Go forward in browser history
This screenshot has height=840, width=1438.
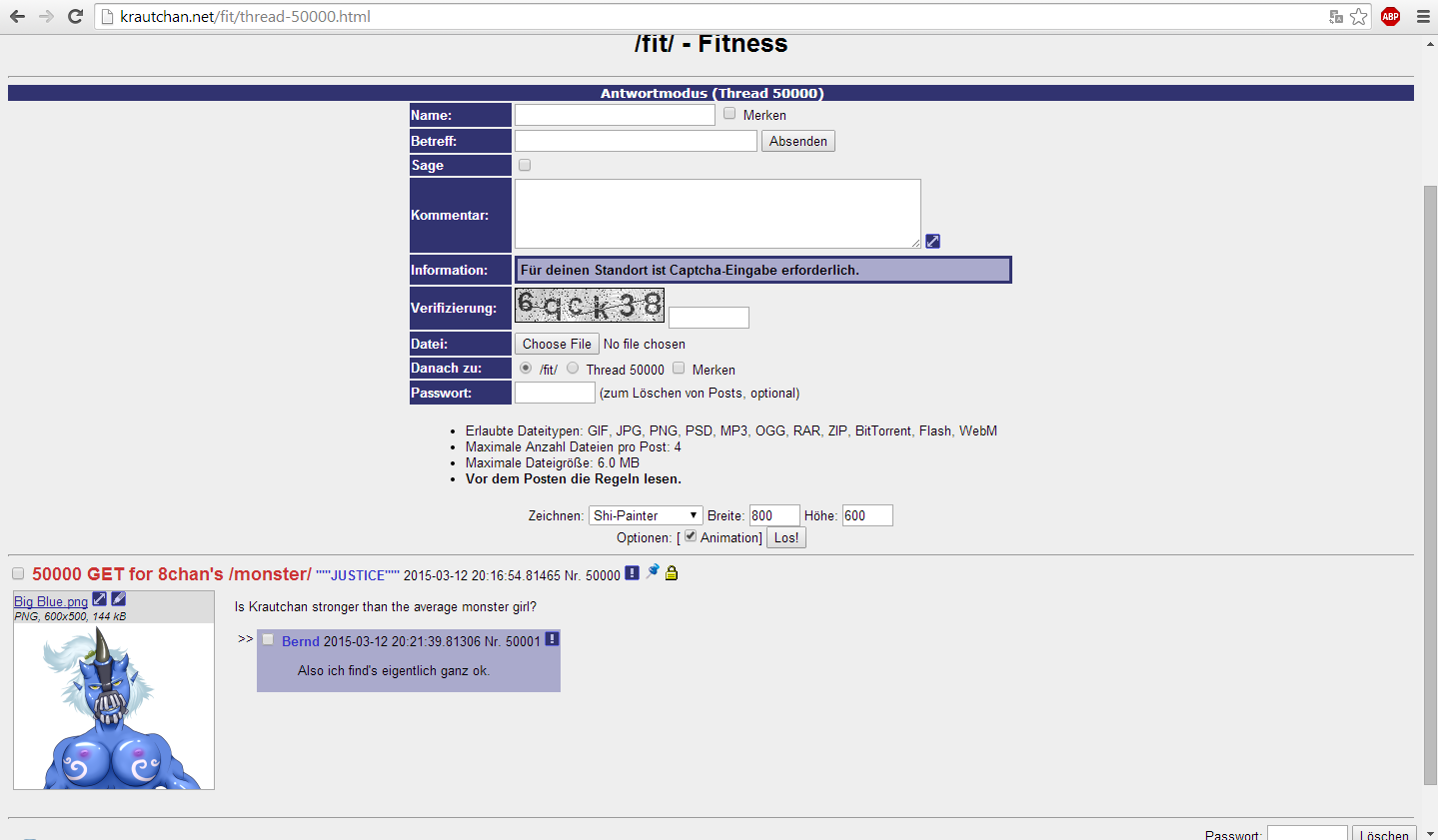pyautogui.click(x=46, y=16)
